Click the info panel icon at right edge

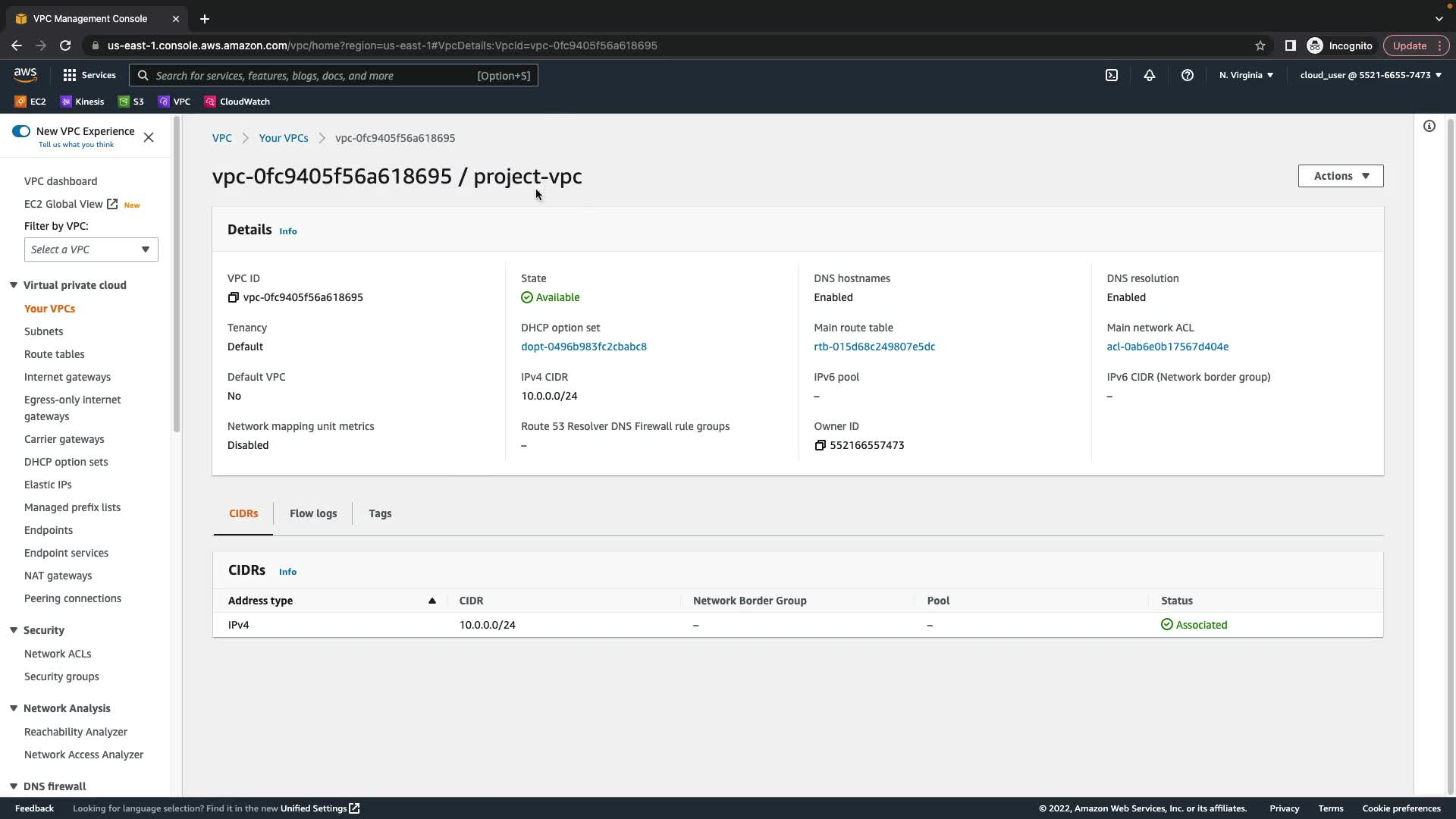[1429, 126]
